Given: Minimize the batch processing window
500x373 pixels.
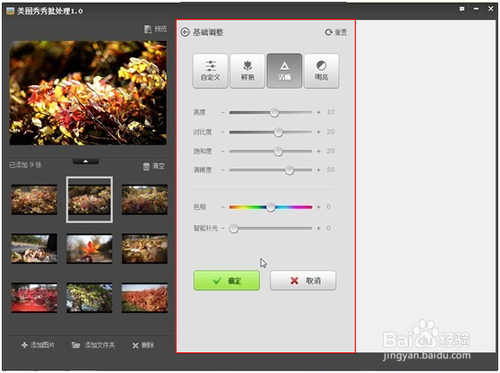Looking at the screenshot, I should [x=476, y=9].
